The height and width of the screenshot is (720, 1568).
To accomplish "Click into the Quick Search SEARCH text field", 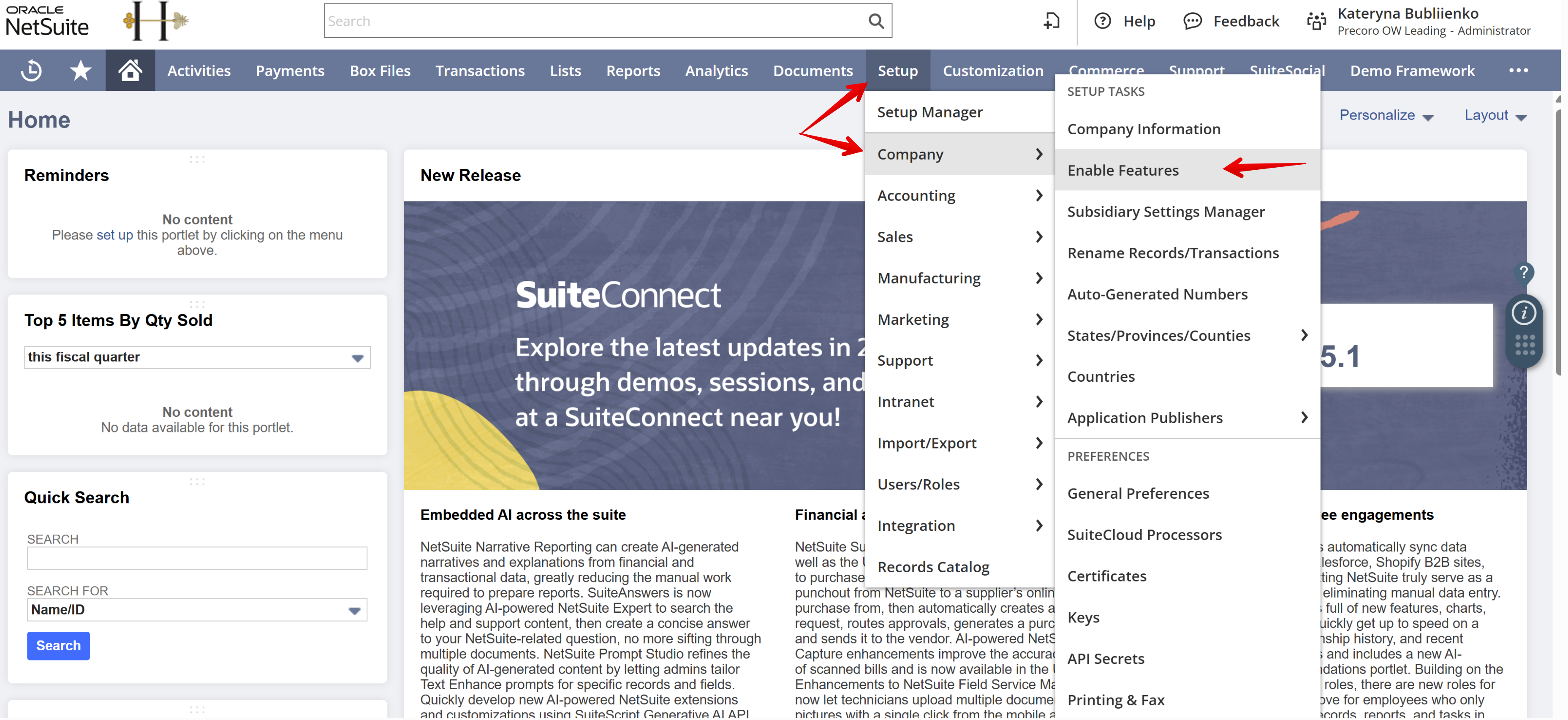I will (197, 558).
